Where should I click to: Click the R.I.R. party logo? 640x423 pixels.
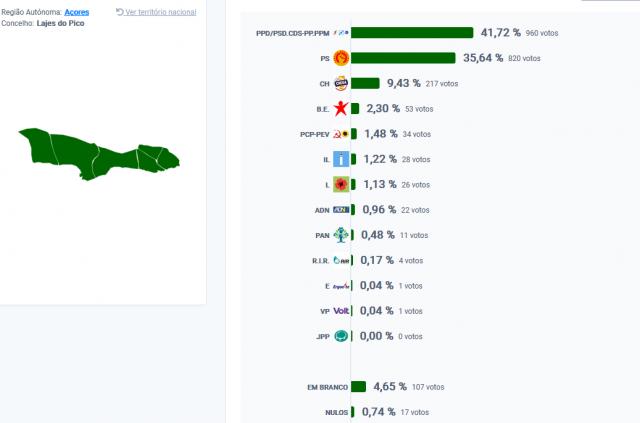click(x=340, y=261)
